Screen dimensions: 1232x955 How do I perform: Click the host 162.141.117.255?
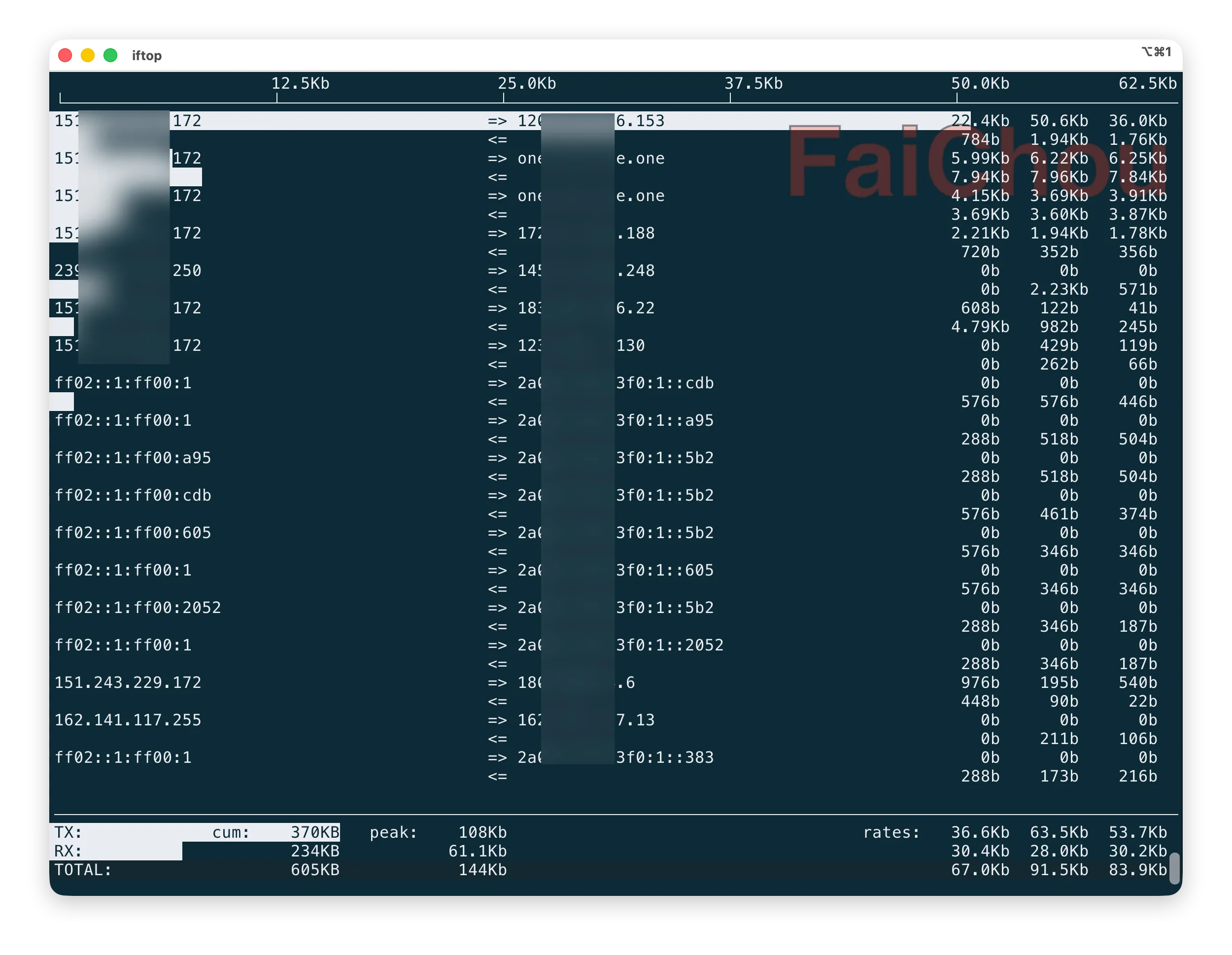pyautogui.click(x=128, y=719)
